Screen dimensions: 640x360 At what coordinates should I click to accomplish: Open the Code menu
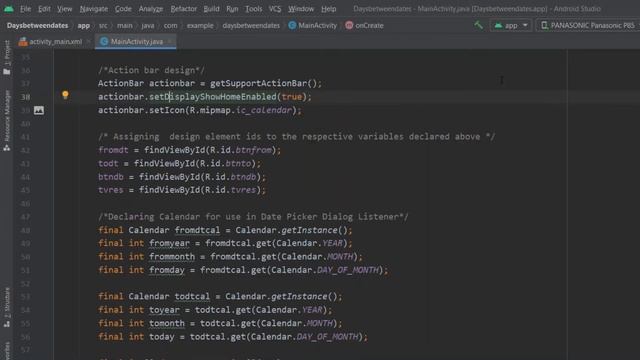[123, 9]
